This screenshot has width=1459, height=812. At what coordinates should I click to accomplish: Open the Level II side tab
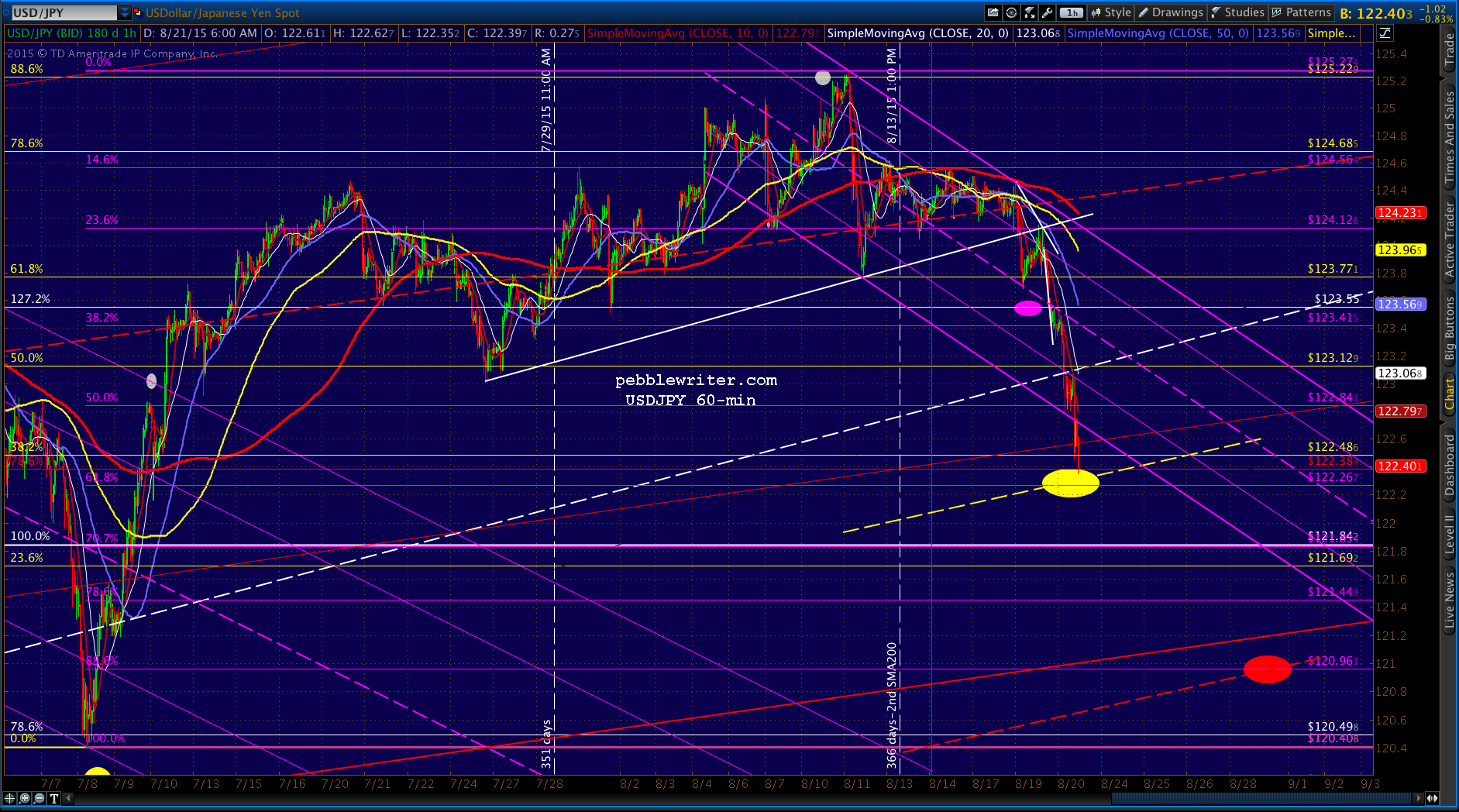[1450, 534]
